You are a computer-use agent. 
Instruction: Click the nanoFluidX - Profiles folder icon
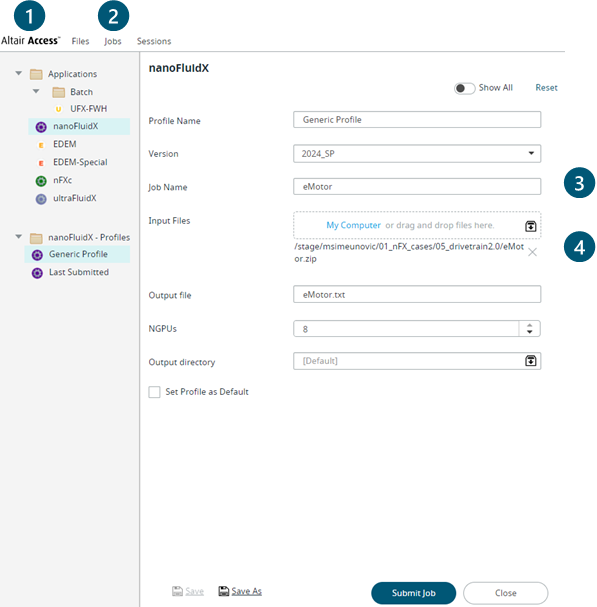coord(36,238)
